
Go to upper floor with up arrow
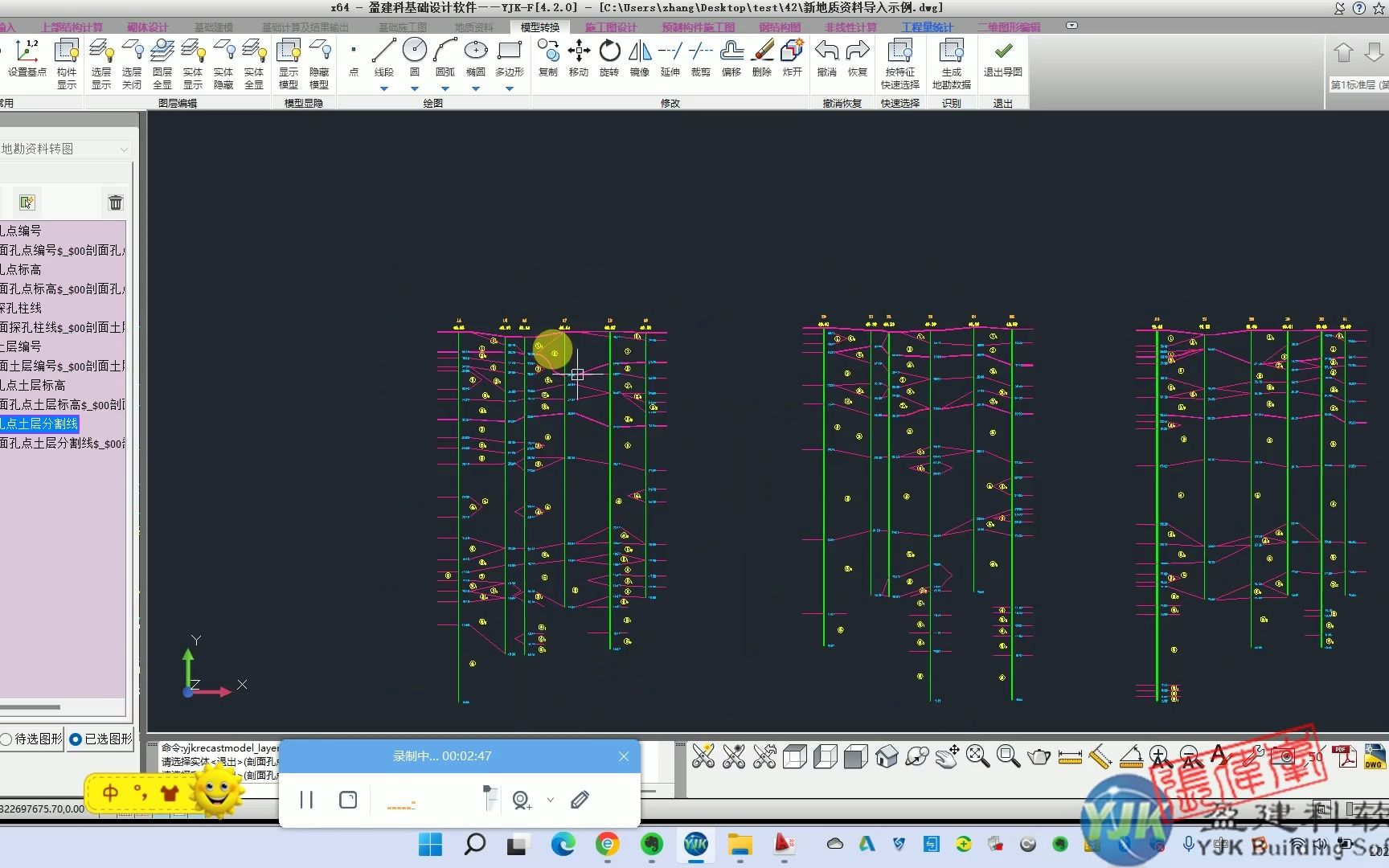point(1343,53)
